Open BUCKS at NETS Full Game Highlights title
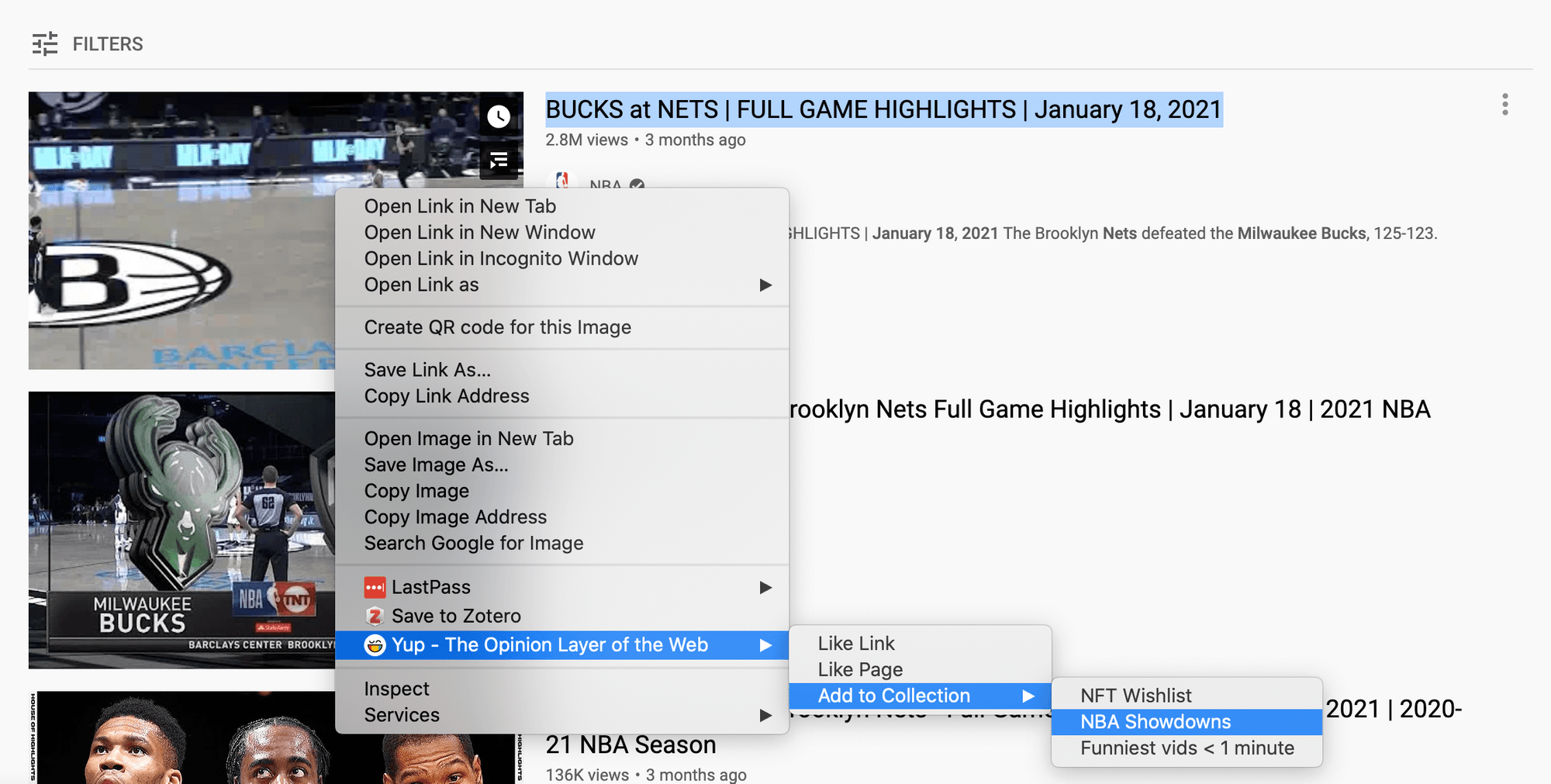The width and height of the screenshot is (1551, 784). pyautogui.click(x=884, y=110)
